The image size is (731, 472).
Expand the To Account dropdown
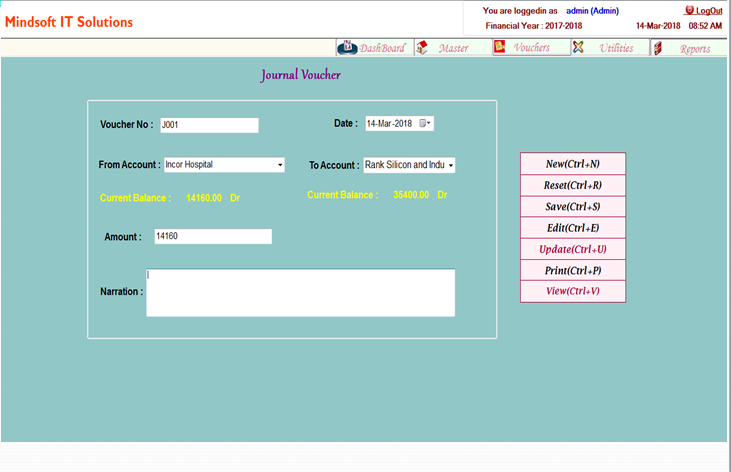(x=450, y=165)
